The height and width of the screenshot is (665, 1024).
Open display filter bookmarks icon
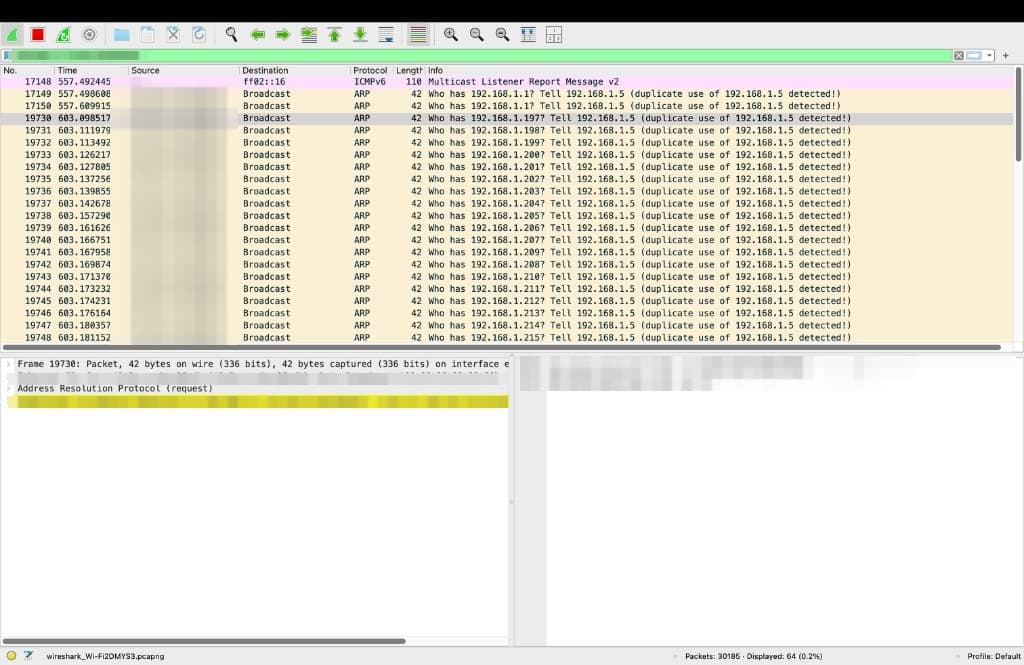click(x=7, y=56)
